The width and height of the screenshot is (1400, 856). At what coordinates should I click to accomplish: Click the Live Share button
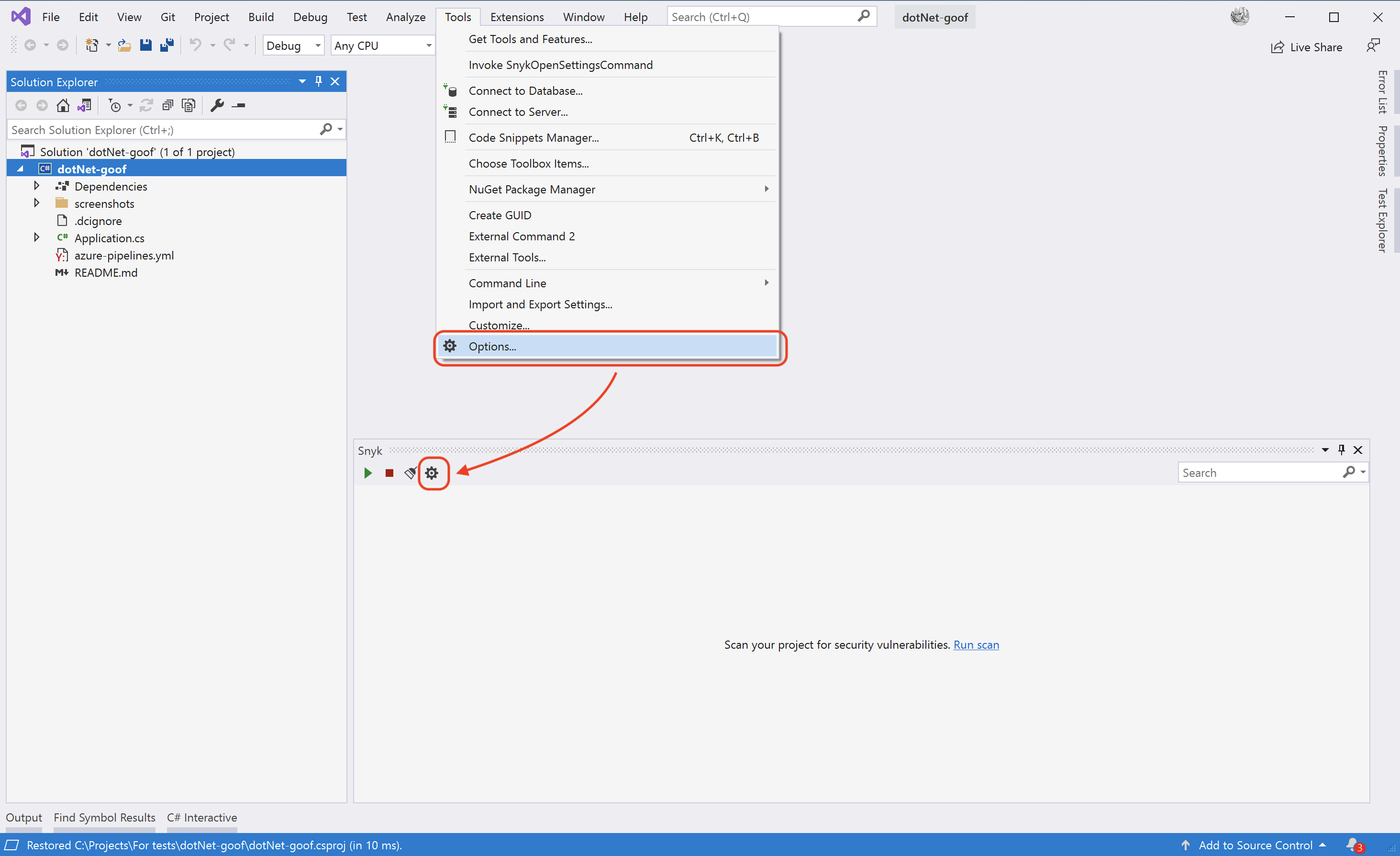[x=1306, y=47]
